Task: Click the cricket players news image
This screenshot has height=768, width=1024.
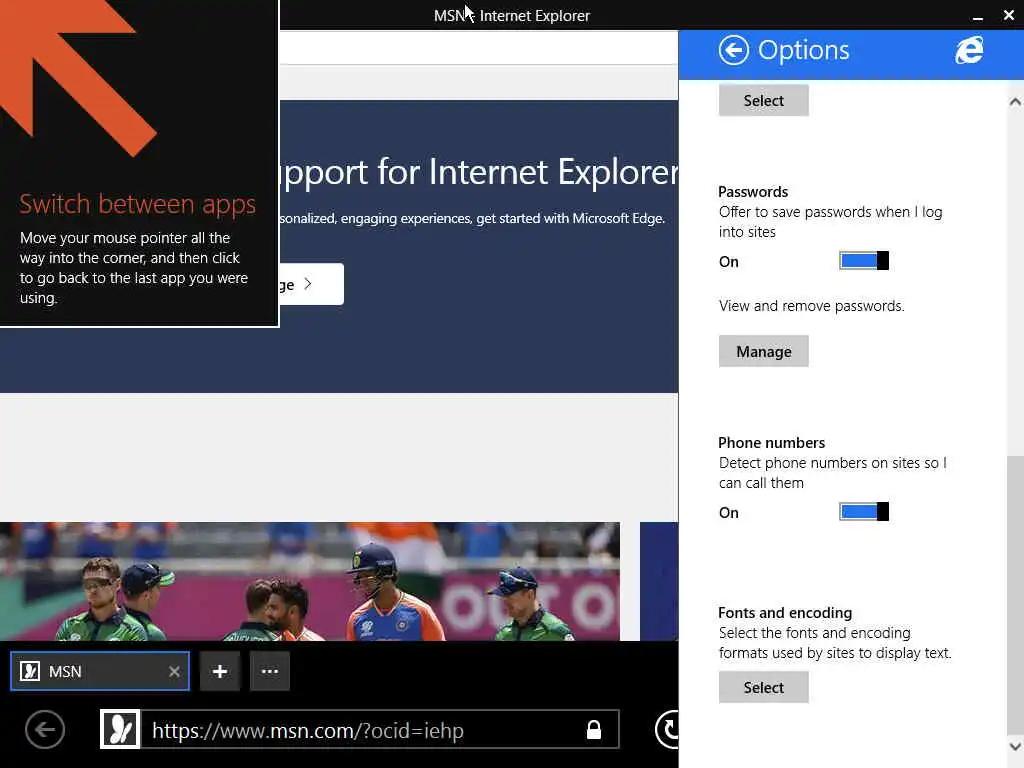Action: [310, 581]
